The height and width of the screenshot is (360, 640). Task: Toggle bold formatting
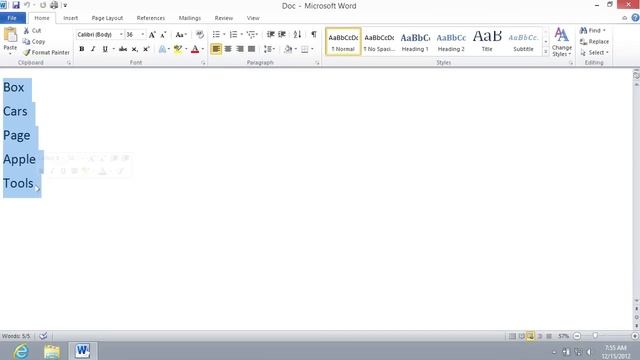(82, 49)
